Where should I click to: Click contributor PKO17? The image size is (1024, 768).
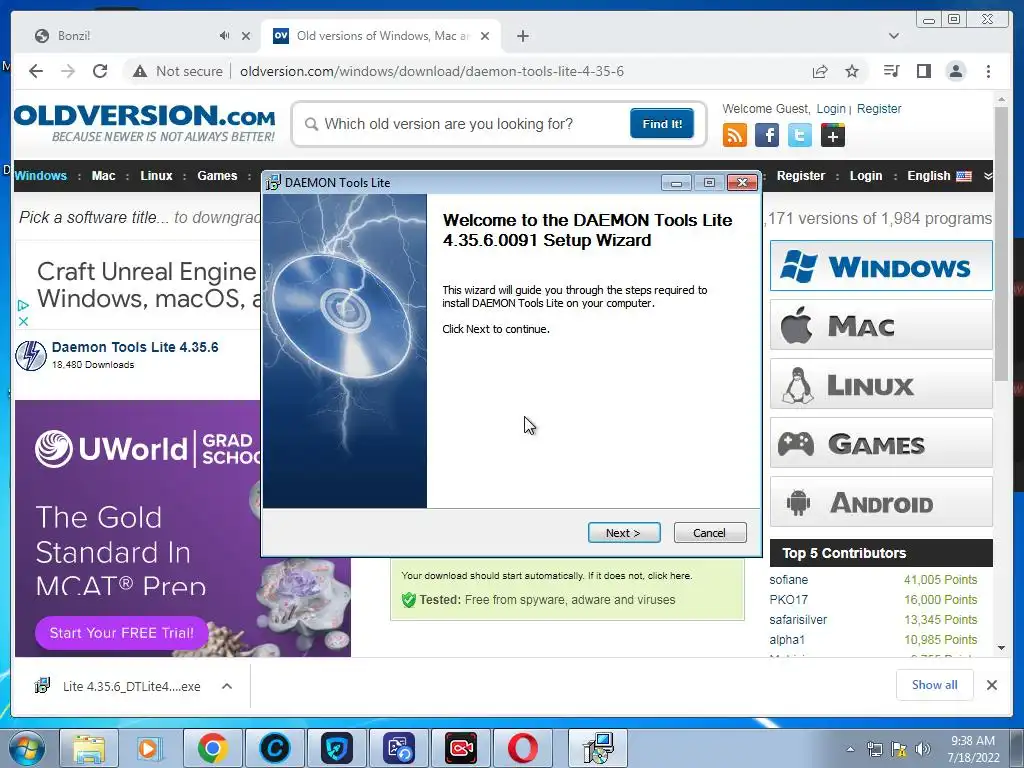pos(788,600)
